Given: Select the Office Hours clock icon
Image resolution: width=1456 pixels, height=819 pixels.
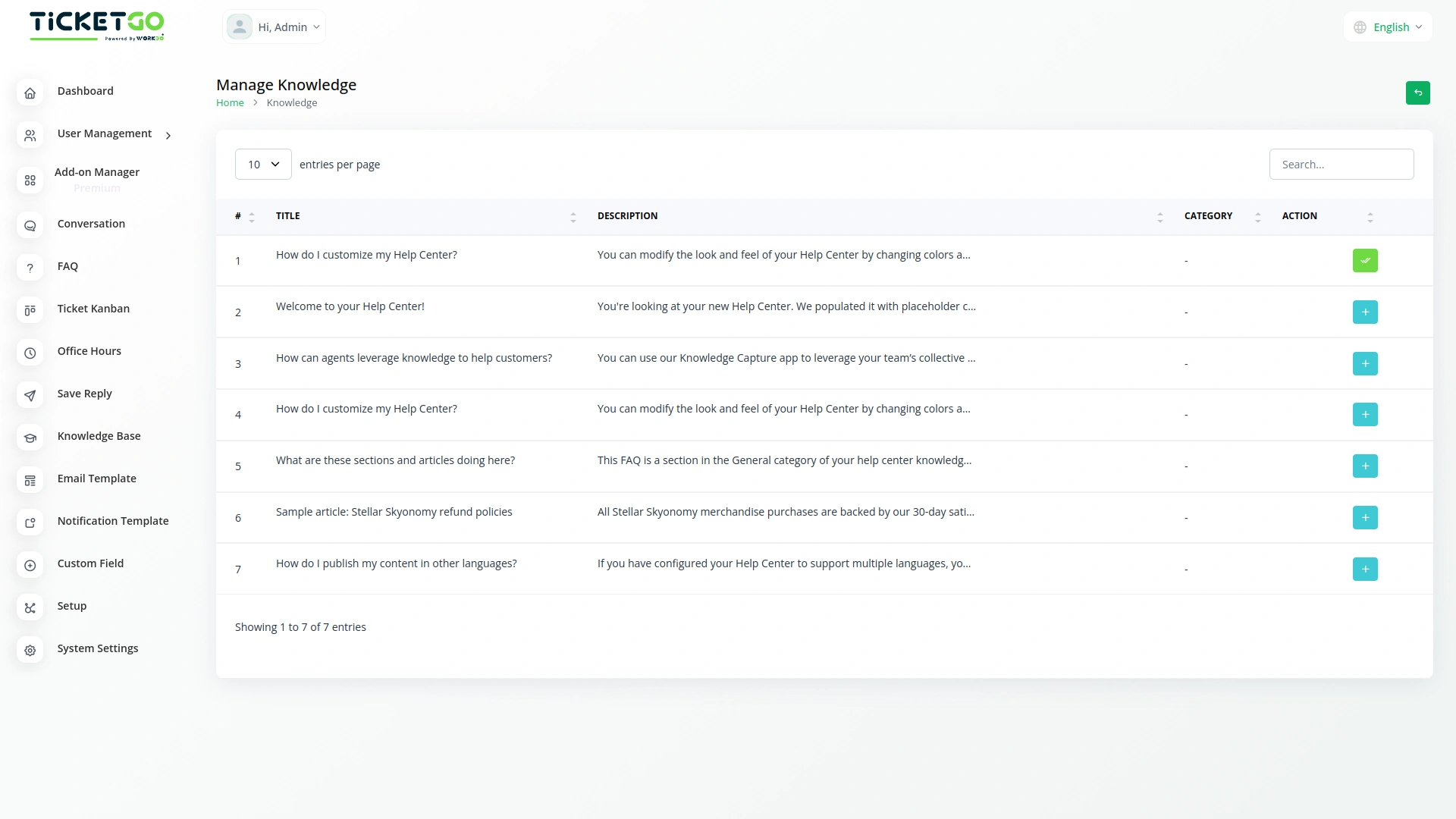Looking at the screenshot, I should point(30,353).
